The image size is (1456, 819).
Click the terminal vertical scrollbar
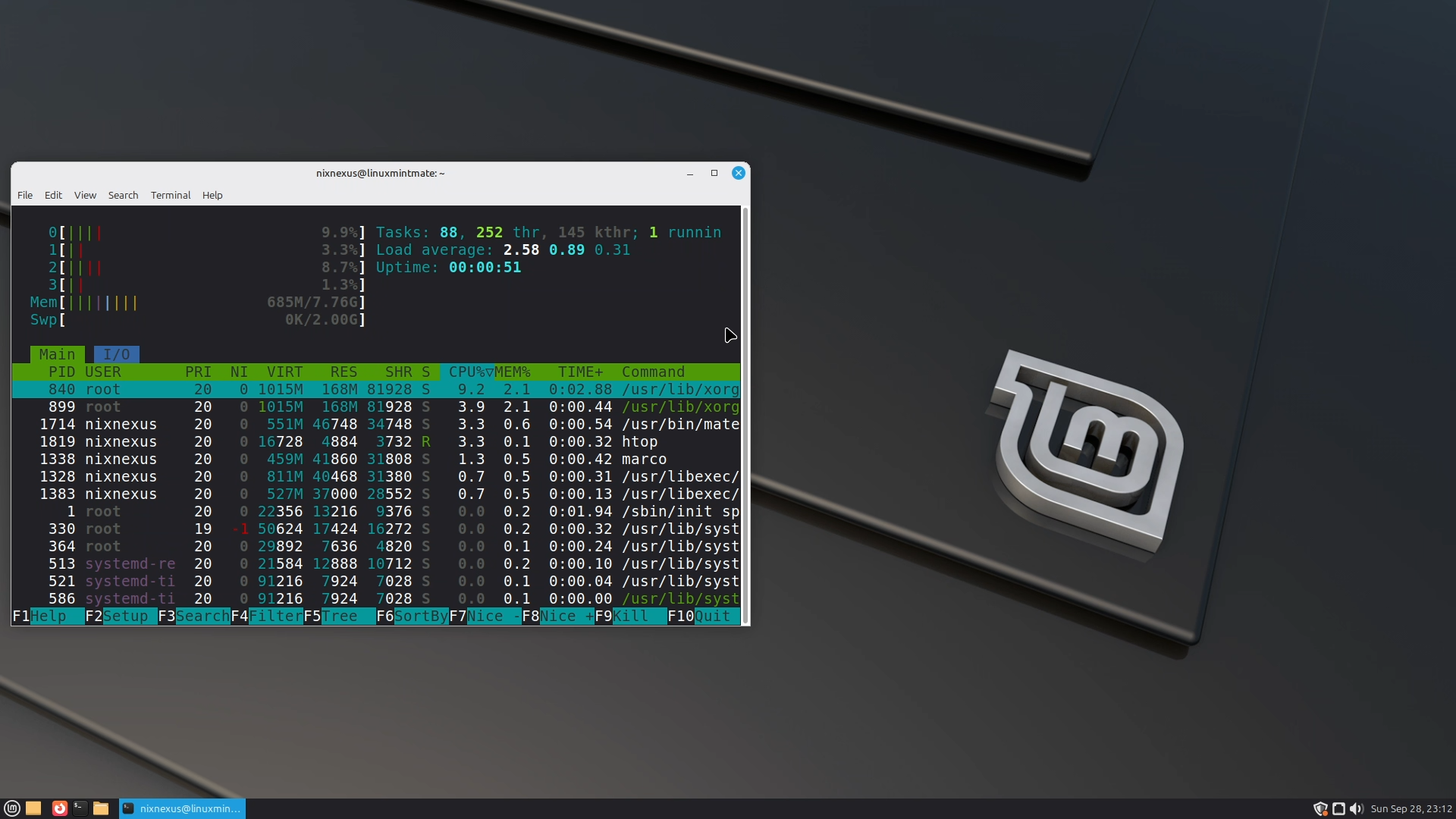(745, 415)
